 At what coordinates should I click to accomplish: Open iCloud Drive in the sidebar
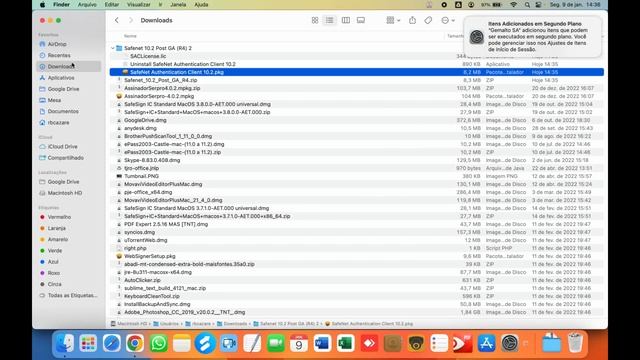click(x=62, y=146)
